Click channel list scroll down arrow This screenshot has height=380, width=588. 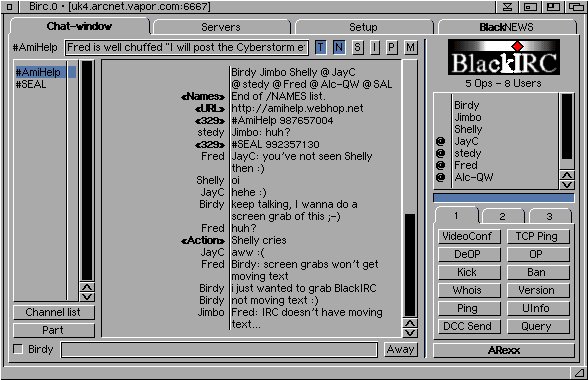click(87, 297)
